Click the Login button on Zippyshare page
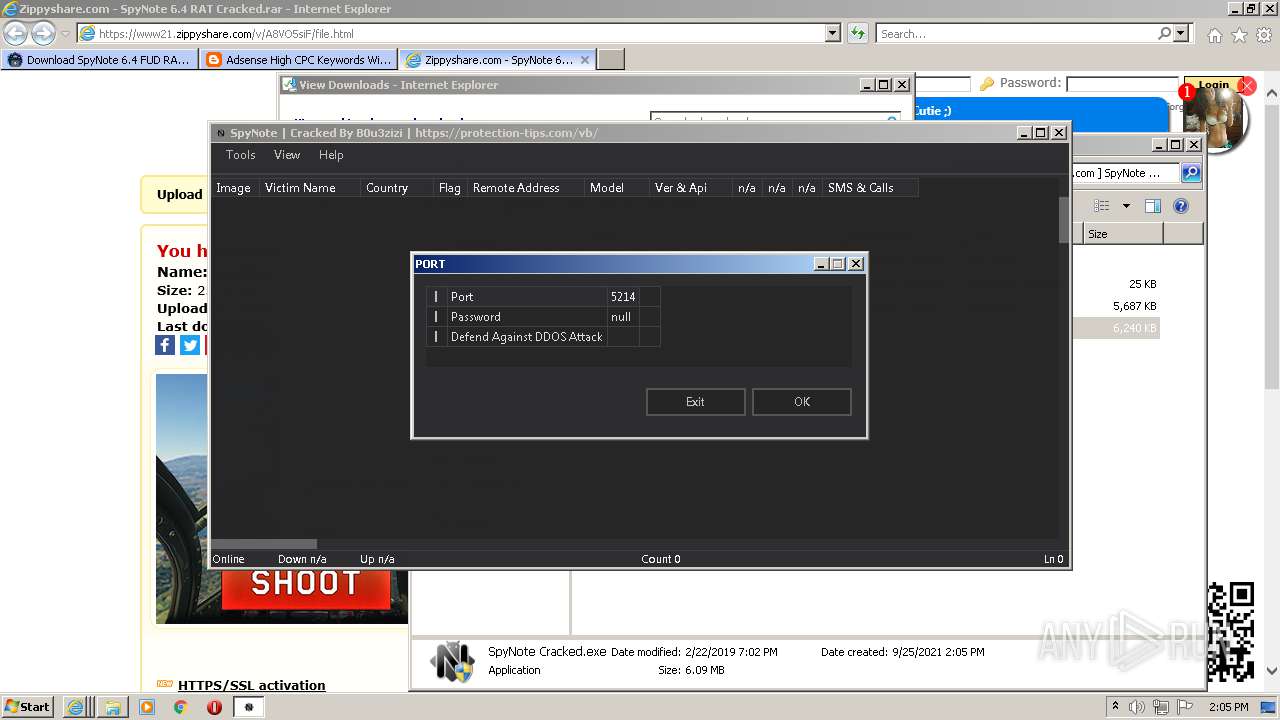1280x720 pixels. [1213, 85]
